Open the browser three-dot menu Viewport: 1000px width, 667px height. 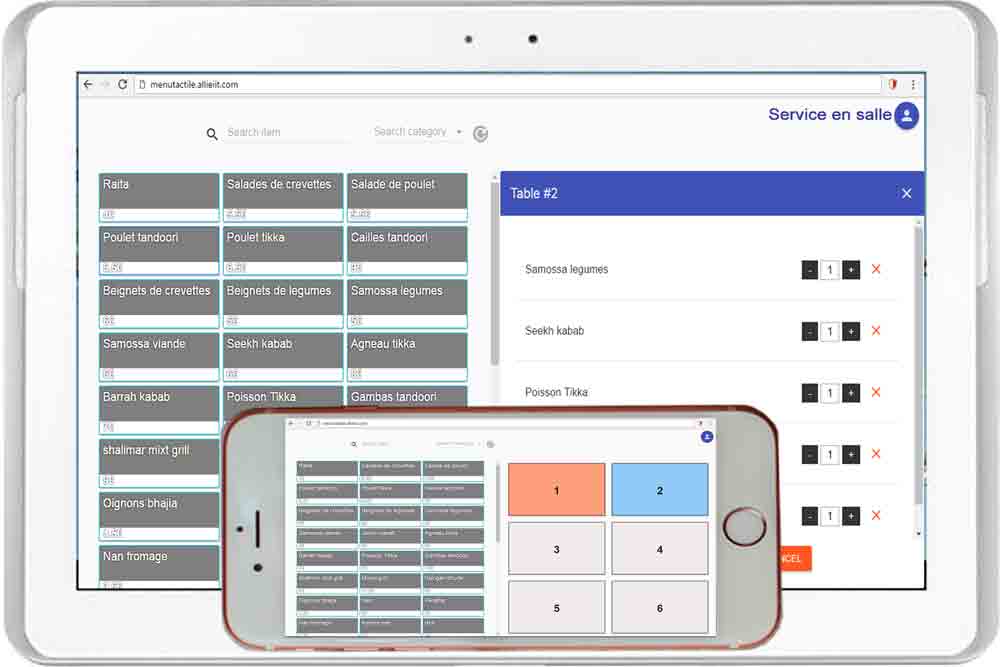(x=912, y=85)
